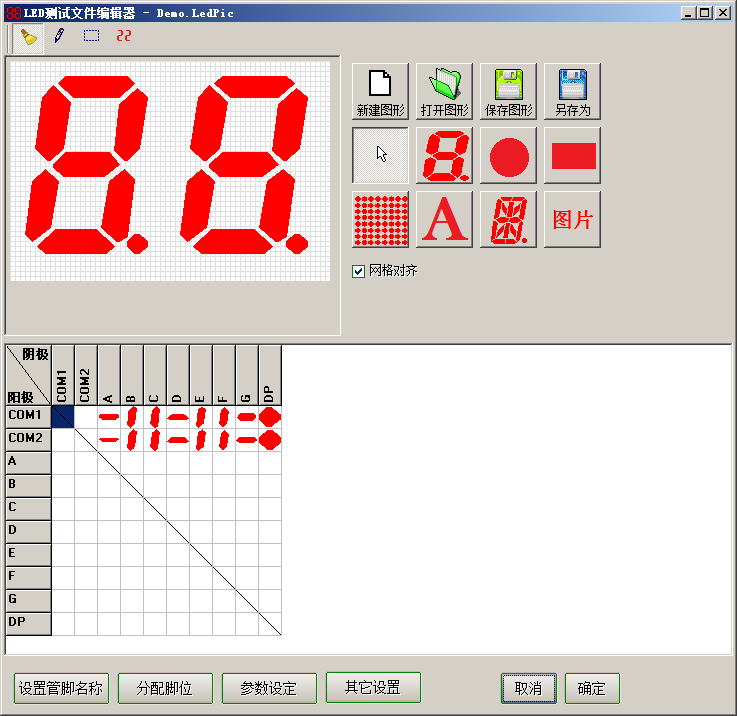The width and height of the screenshot is (737, 716).
Task: Click COM1 row DP segment cell
Action: tap(269, 416)
